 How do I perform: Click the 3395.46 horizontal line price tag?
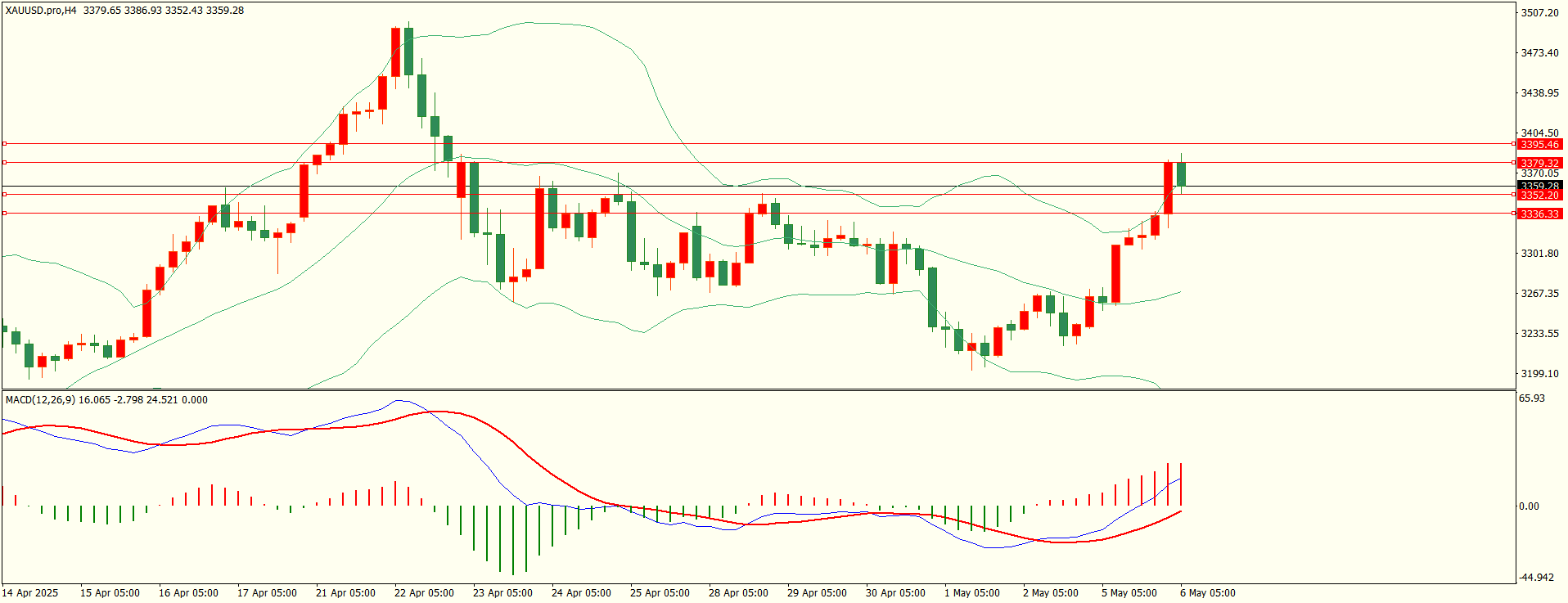point(1539,145)
